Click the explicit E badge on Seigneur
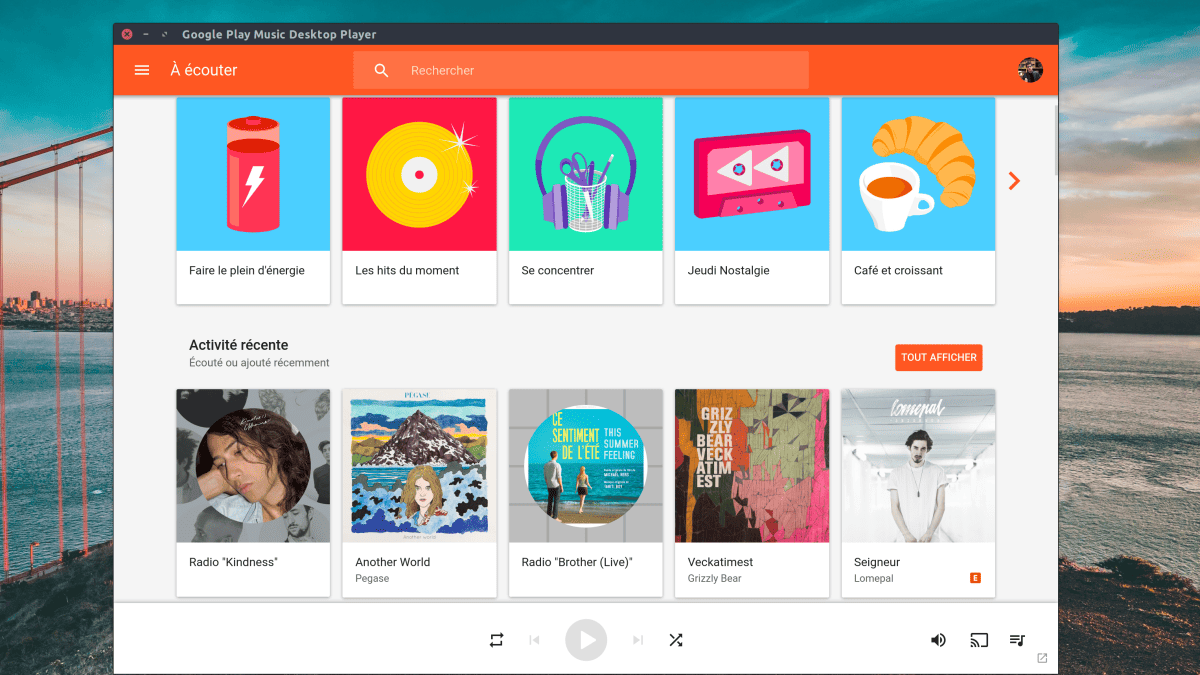This screenshot has height=675, width=1200. pos(975,578)
